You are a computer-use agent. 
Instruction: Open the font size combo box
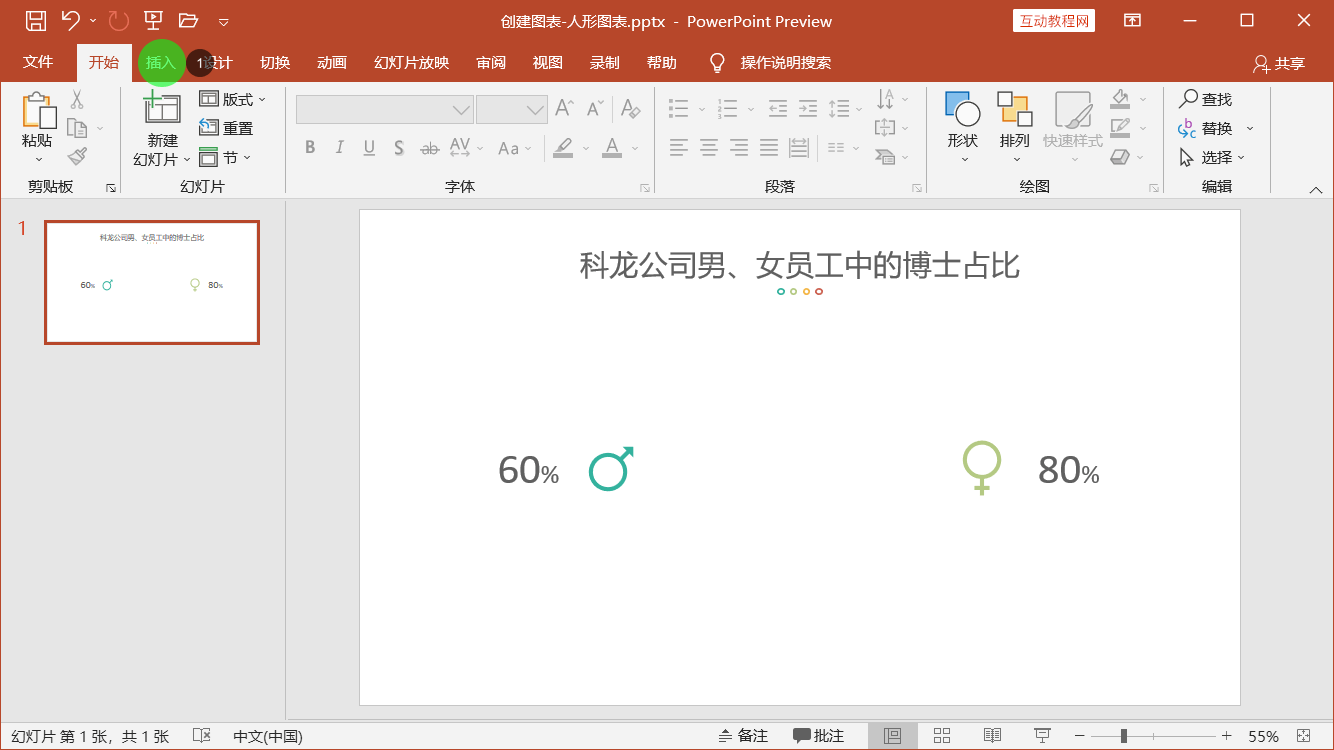coord(512,109)
